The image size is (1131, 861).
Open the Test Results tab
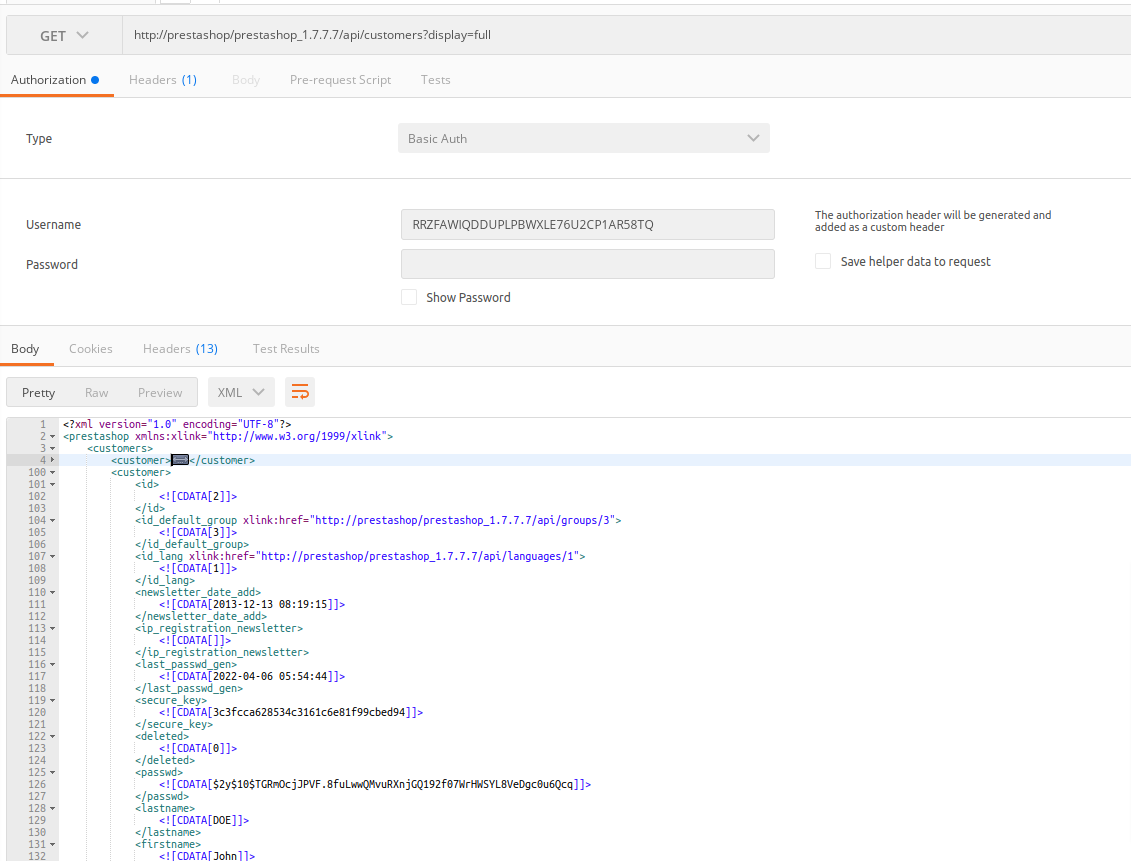coord(285,348)
